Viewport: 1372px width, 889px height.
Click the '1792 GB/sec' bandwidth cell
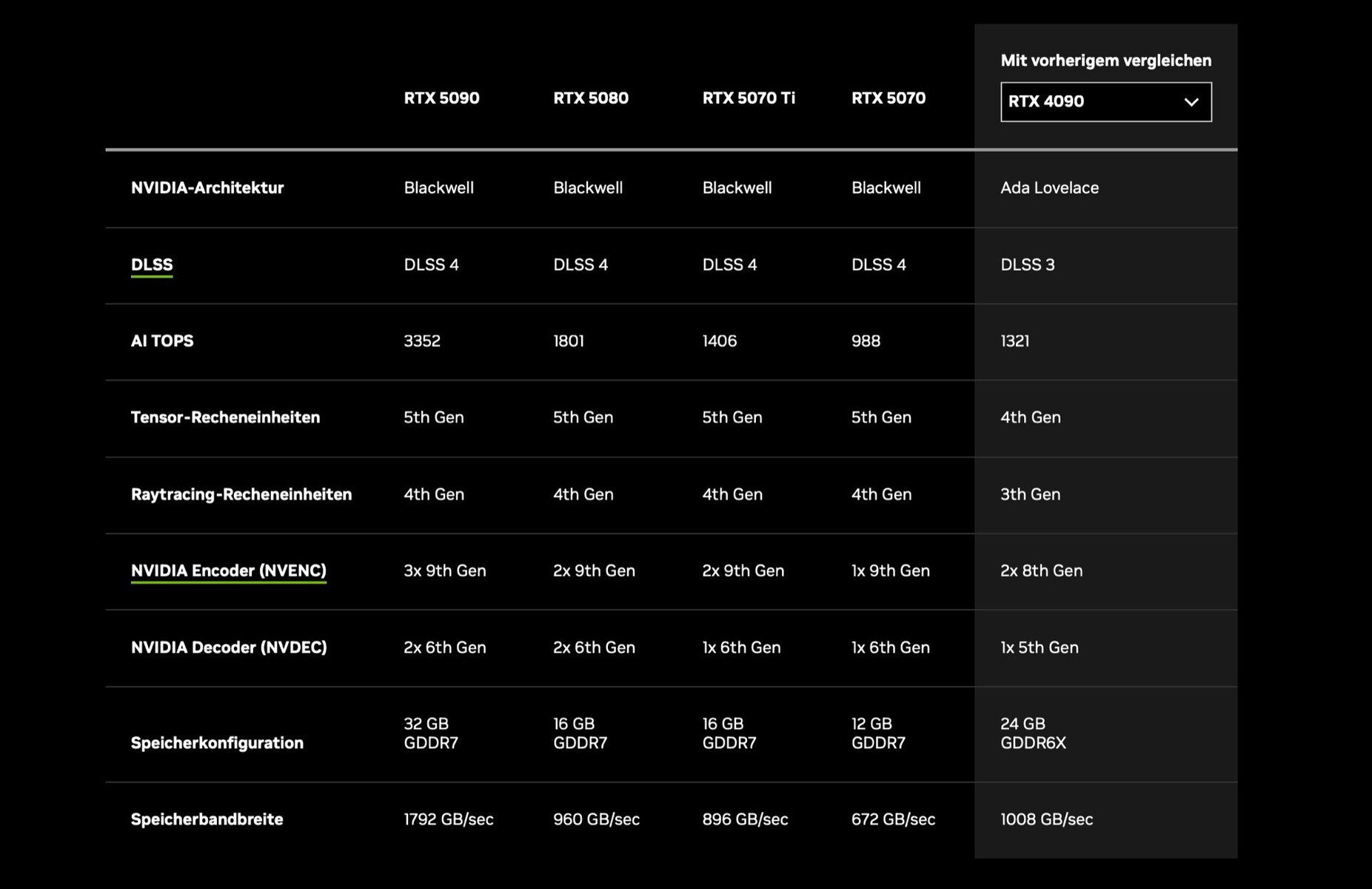(x=449, y=819)
